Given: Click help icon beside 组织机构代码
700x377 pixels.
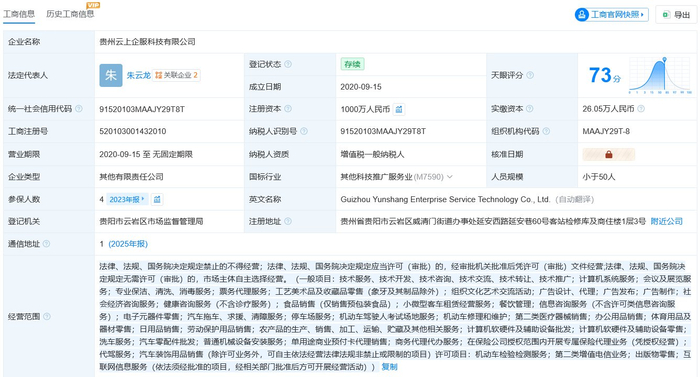Looking at the screenshot, I should [x=546, y=131].
